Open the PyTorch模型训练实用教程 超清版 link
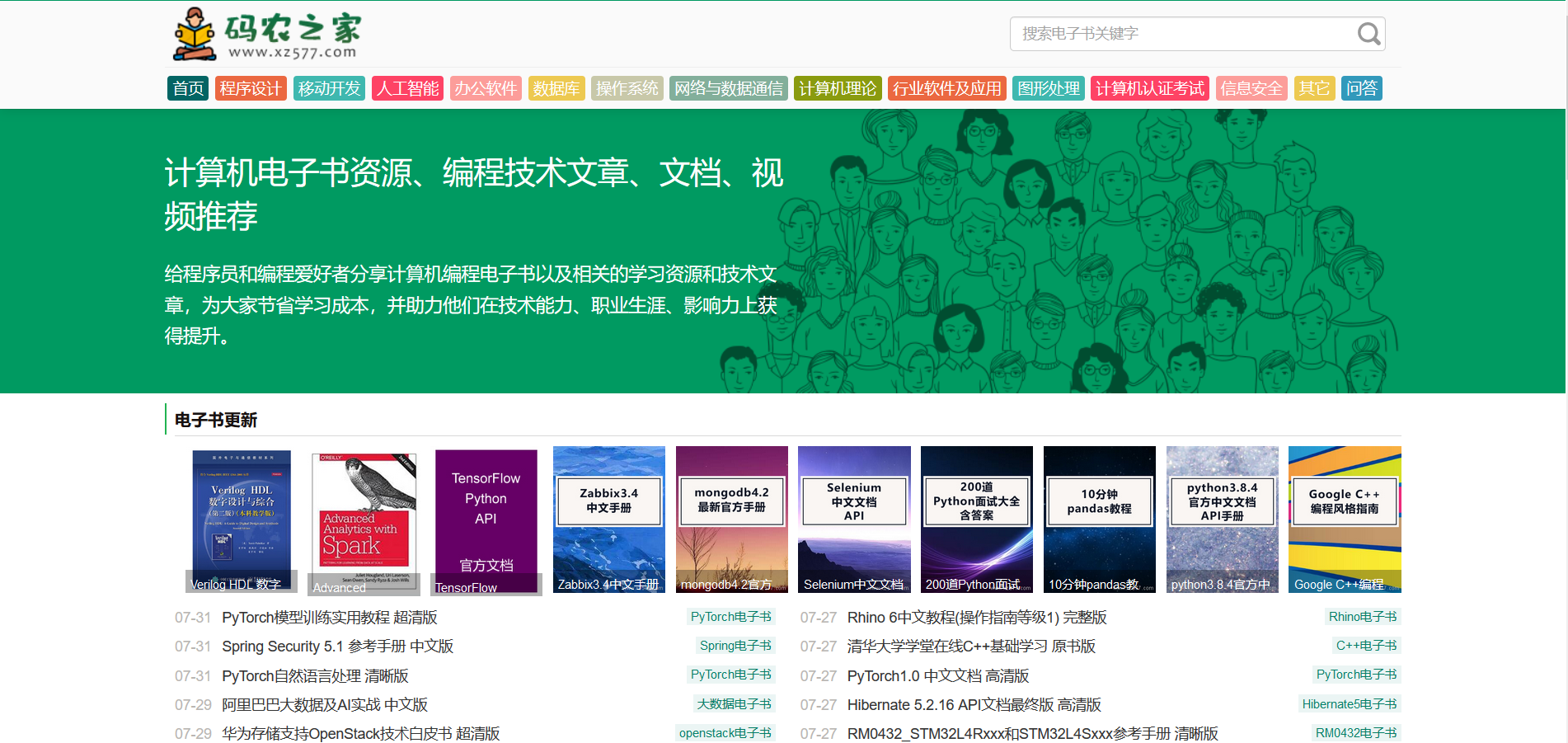This screenshot has height=743, width=1568. [x=329, y=617]
